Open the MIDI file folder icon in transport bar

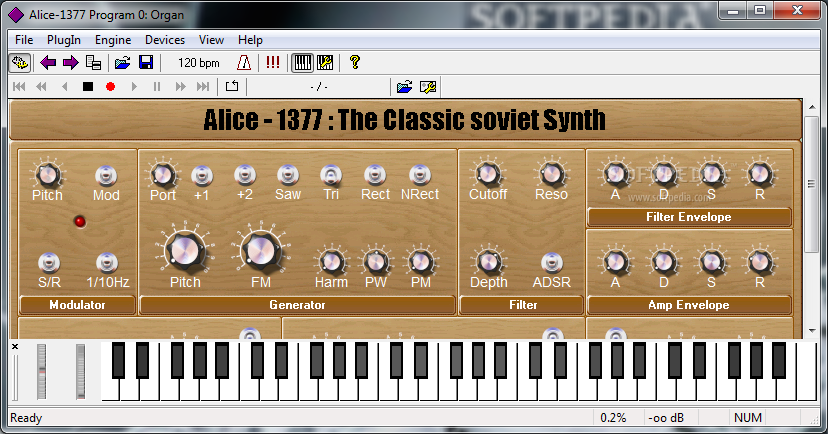pyautogui.click(x=404, y=87)
